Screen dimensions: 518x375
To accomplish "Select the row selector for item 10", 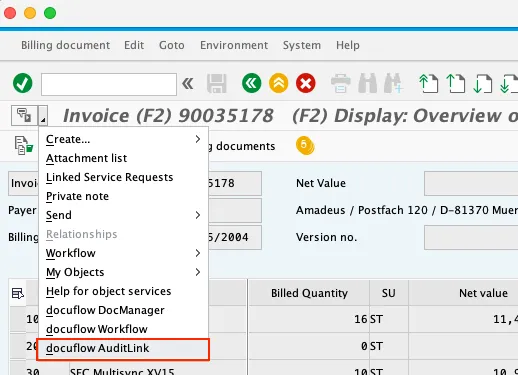I will coord(18,319).
